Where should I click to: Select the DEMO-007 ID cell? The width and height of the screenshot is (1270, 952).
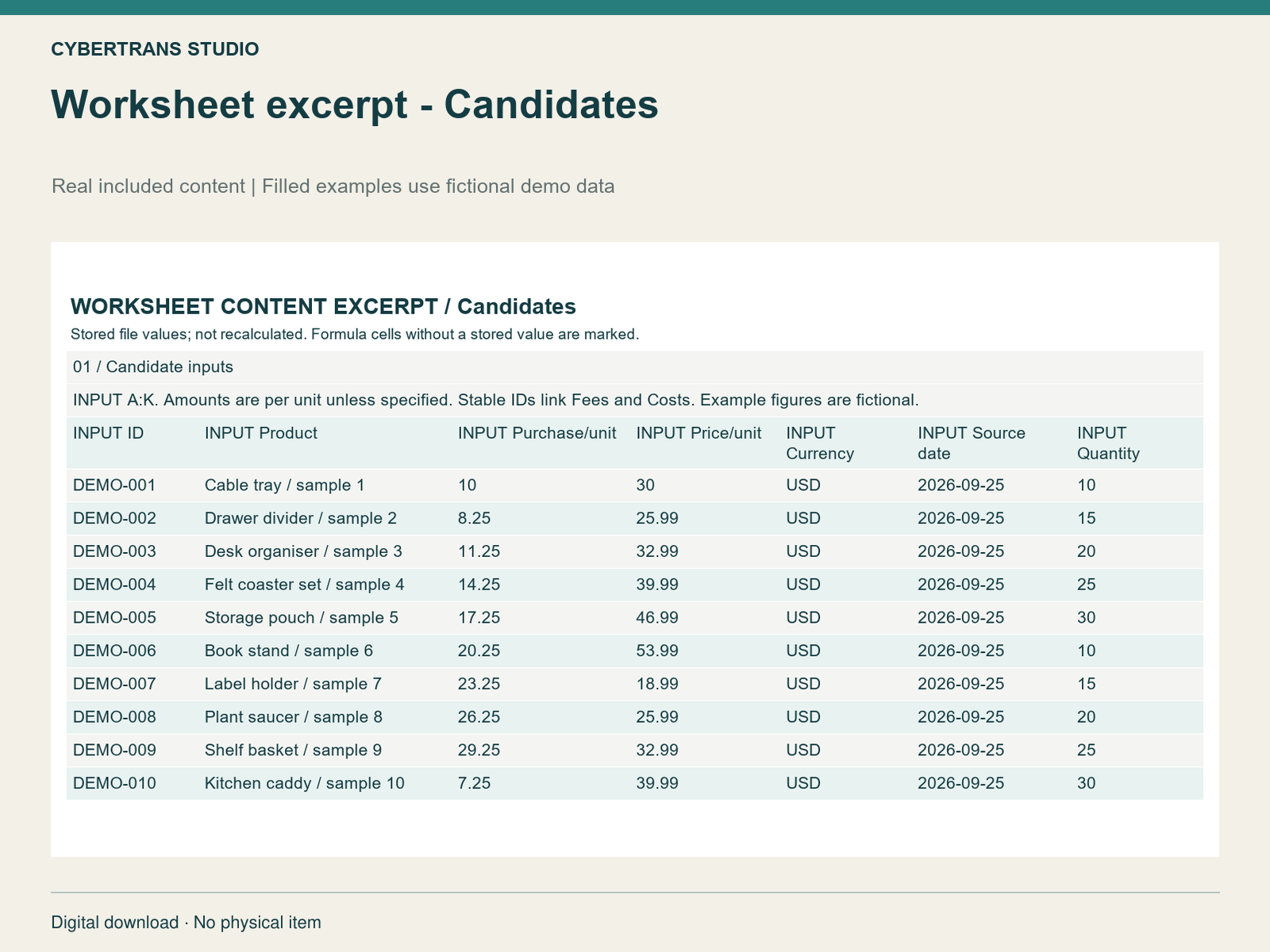pos(114,684)
